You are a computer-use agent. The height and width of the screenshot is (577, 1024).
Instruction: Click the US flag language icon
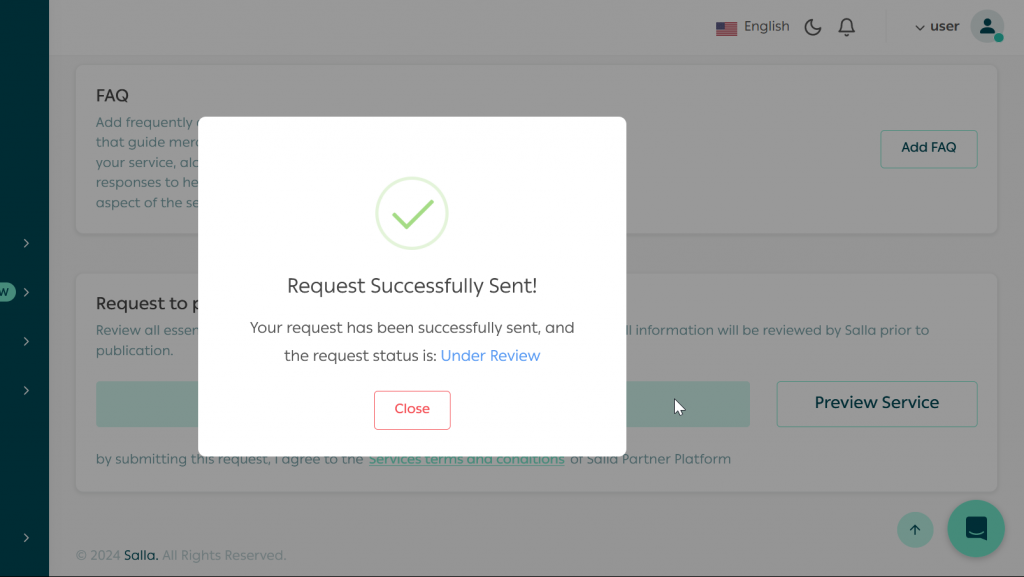(726, 28)
